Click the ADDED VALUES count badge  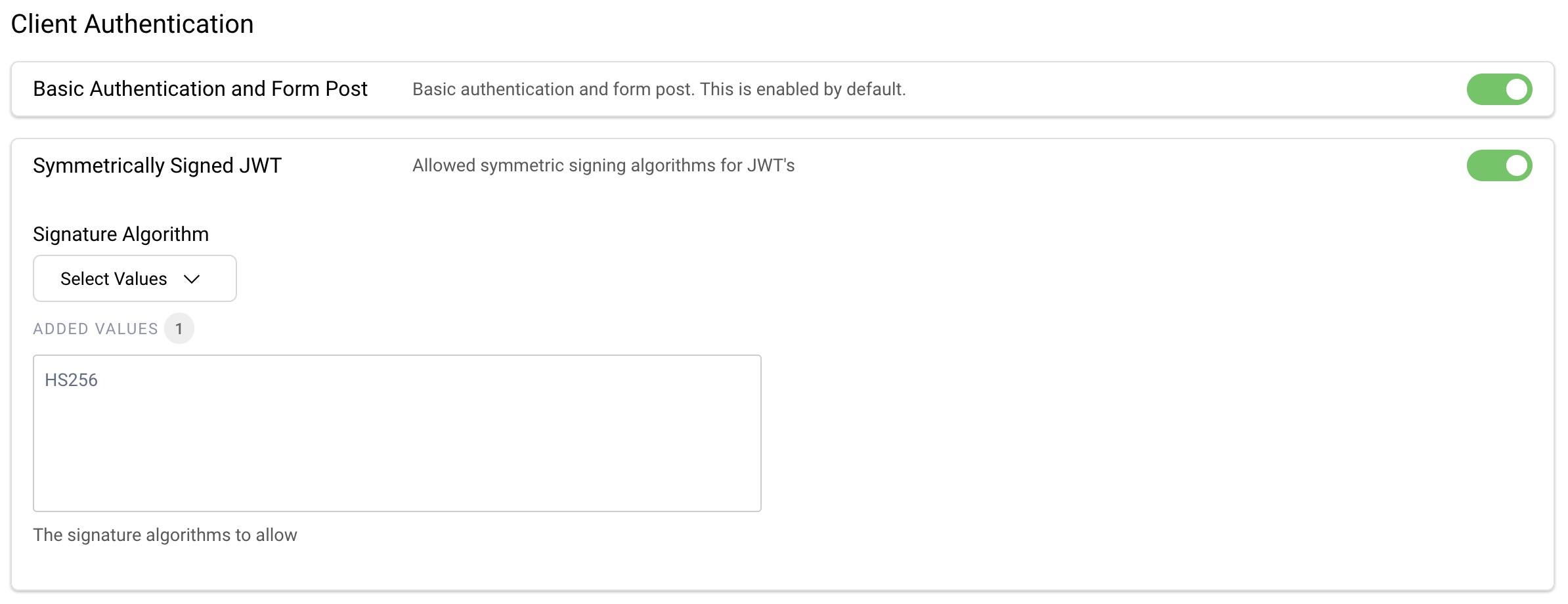point(181,328)
